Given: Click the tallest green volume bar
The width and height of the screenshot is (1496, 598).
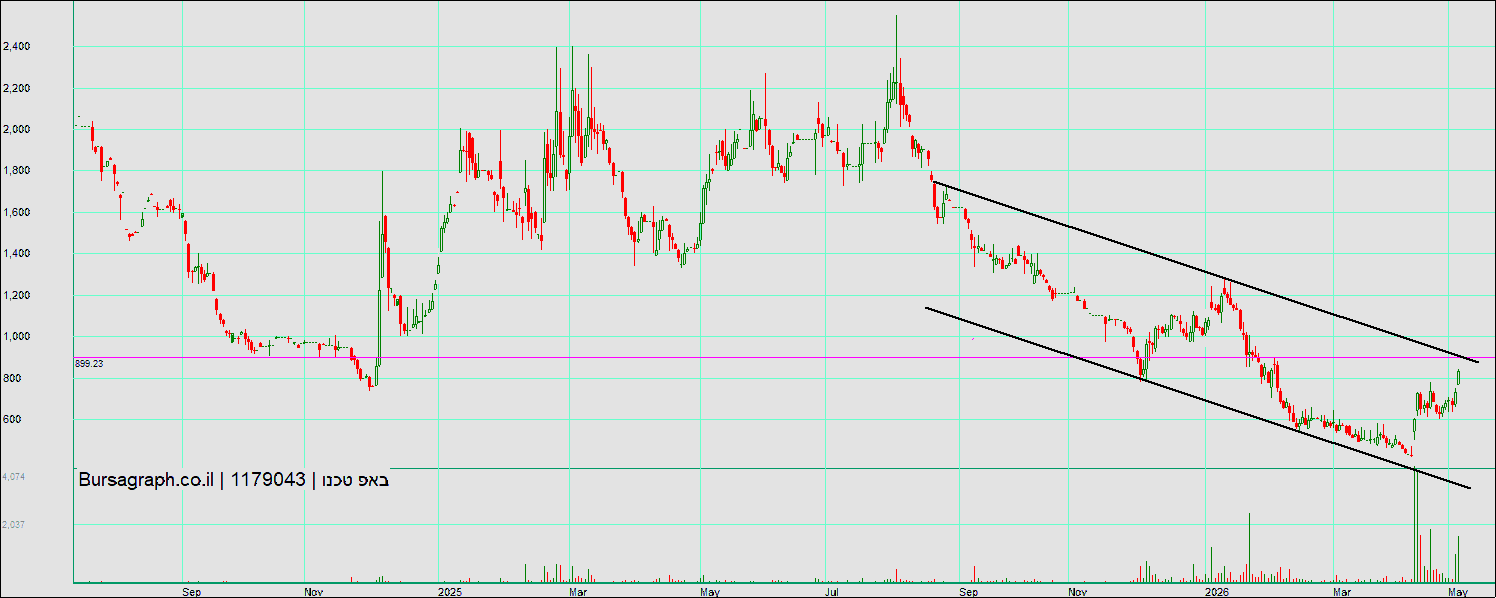Looking at the screenshot, I should point(1416,525).
